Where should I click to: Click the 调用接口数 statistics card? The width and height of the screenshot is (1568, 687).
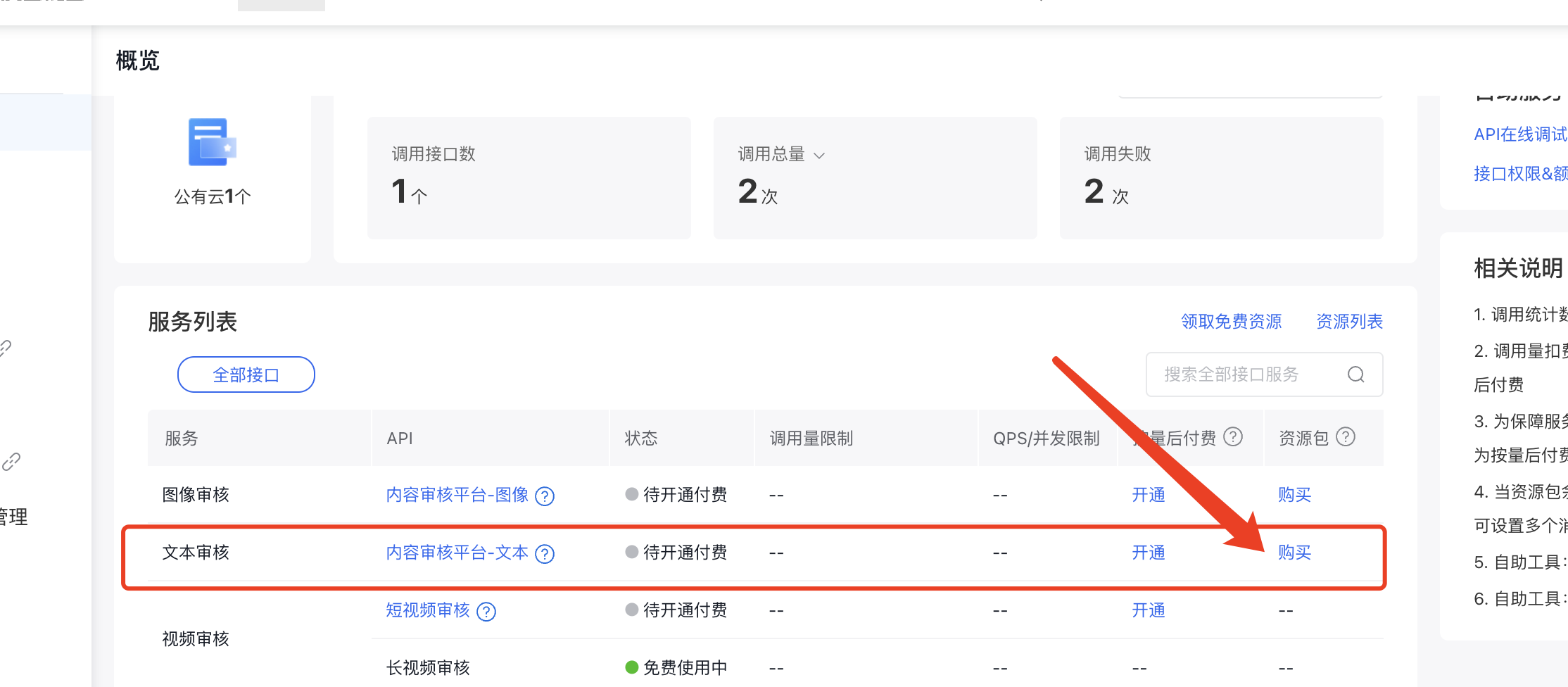529,178
